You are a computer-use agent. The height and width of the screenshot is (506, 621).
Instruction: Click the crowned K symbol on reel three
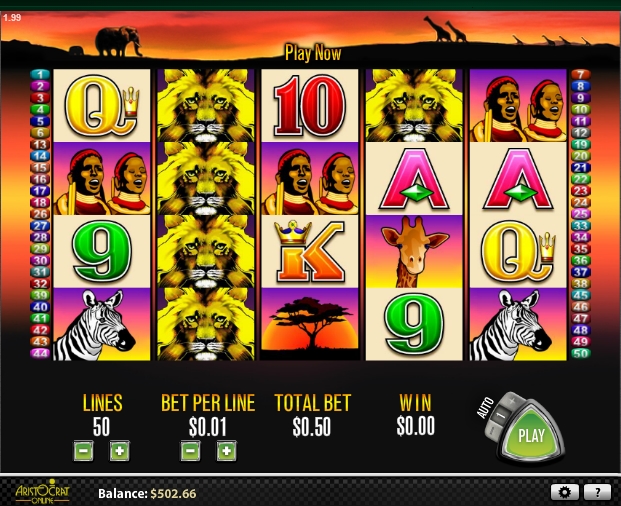310,251
